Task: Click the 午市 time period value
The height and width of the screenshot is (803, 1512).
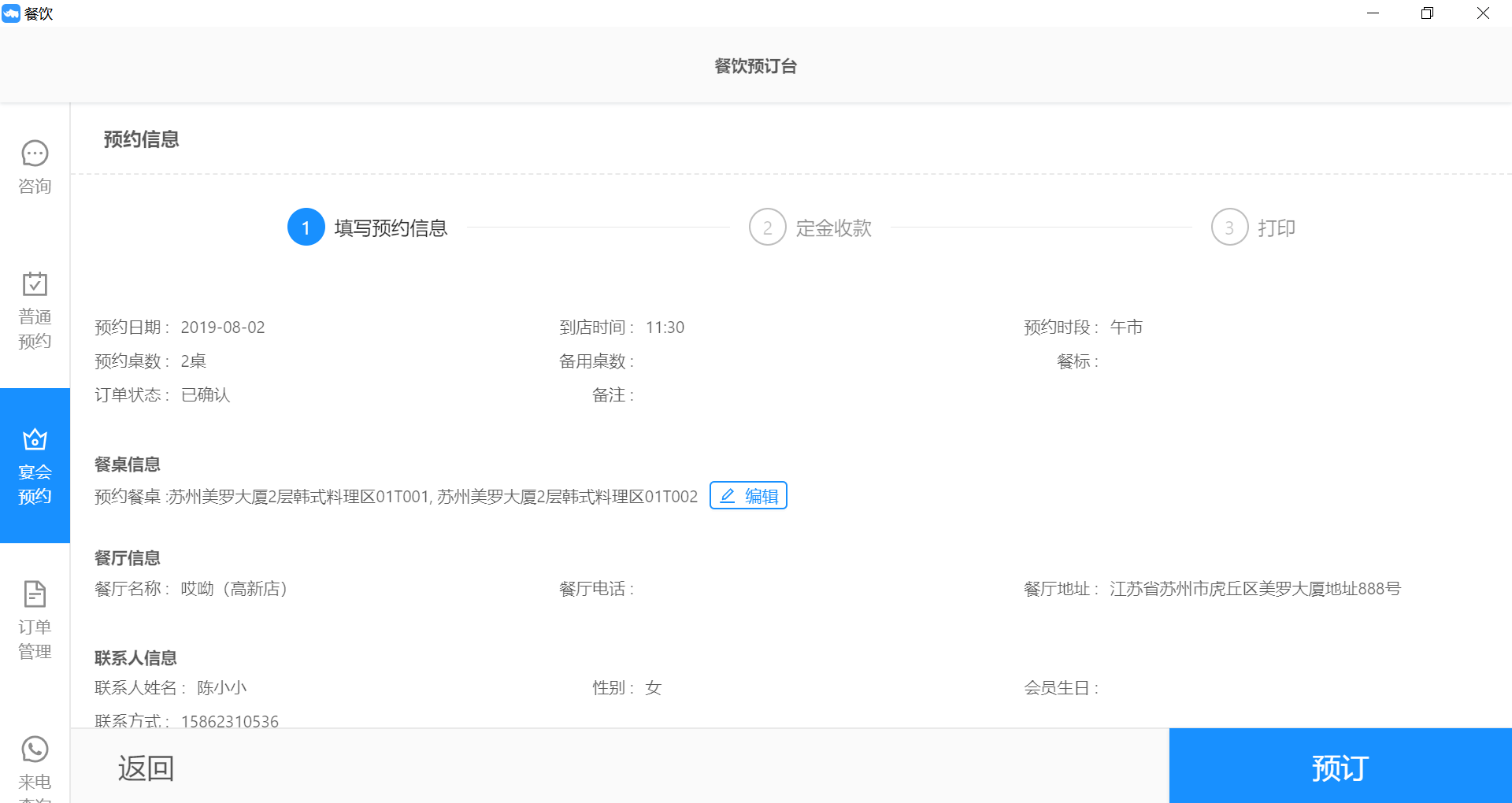Action: point(1126,327)
